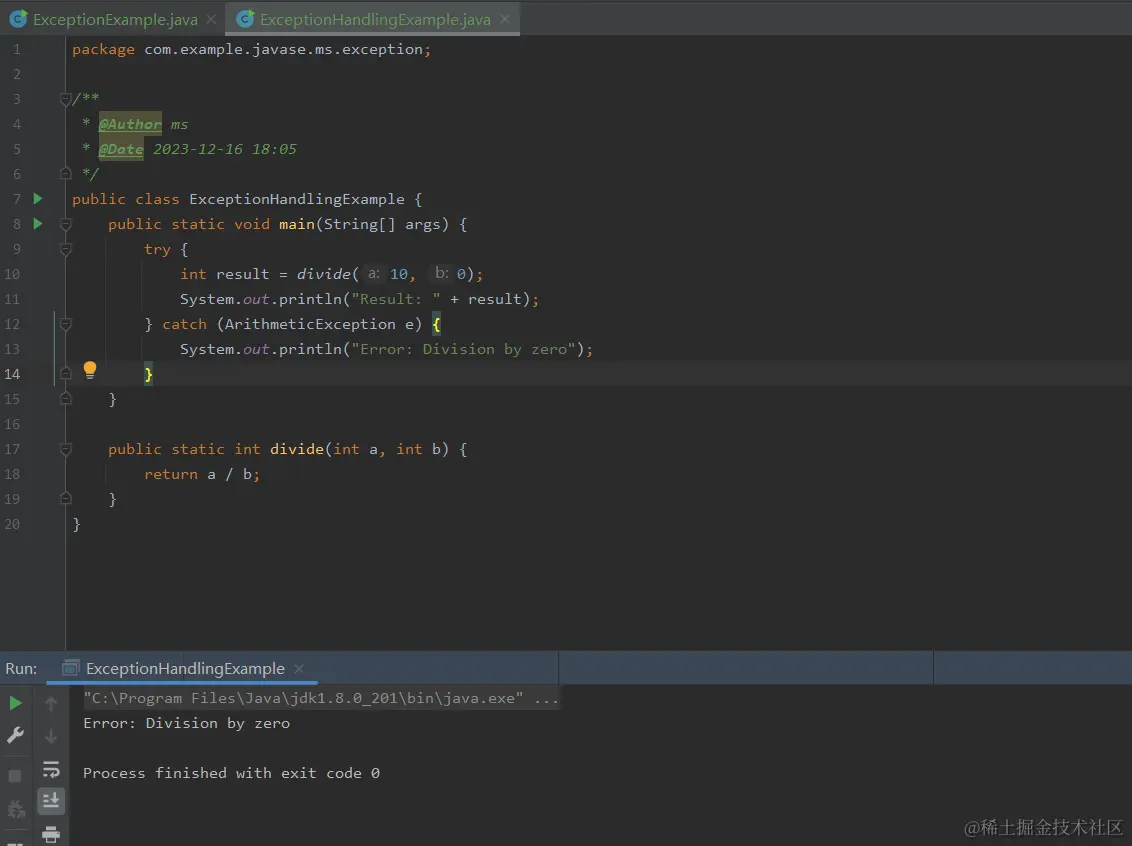Click the java.exe command line in console
This screenshot has height=846, width=1132.
(x=321, y=698)
